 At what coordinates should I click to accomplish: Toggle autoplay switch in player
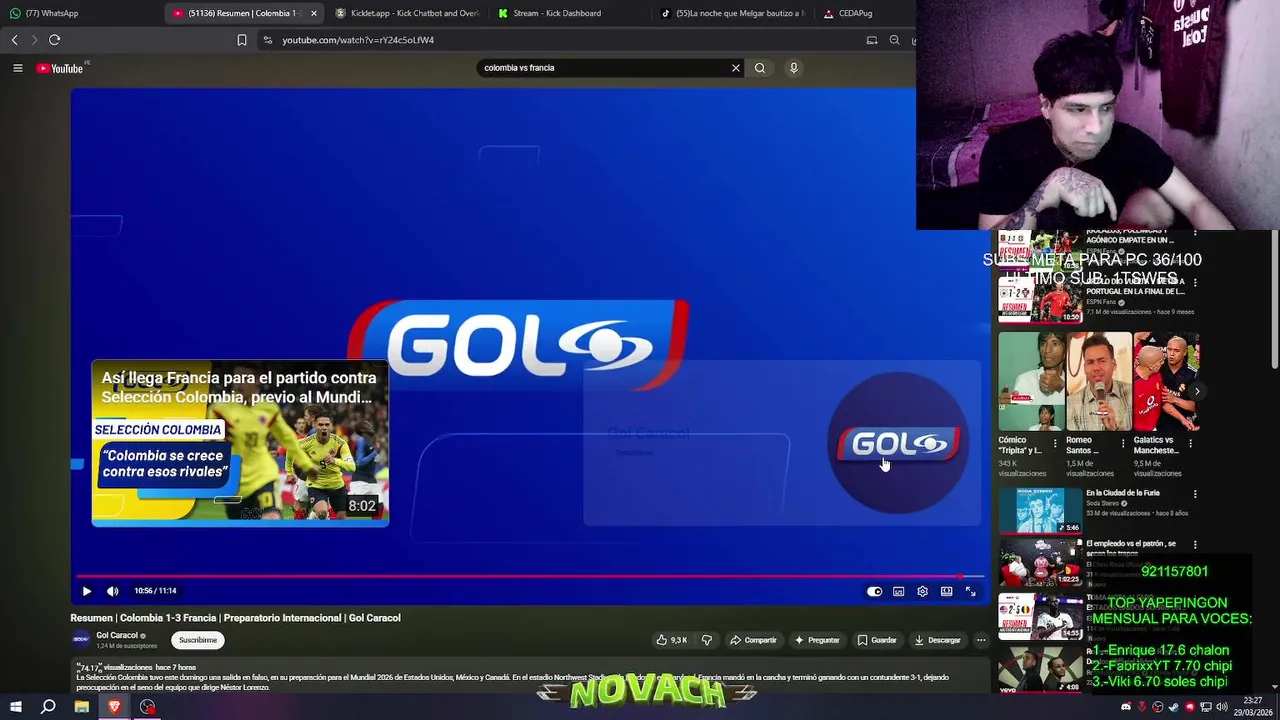coord(875,591)
